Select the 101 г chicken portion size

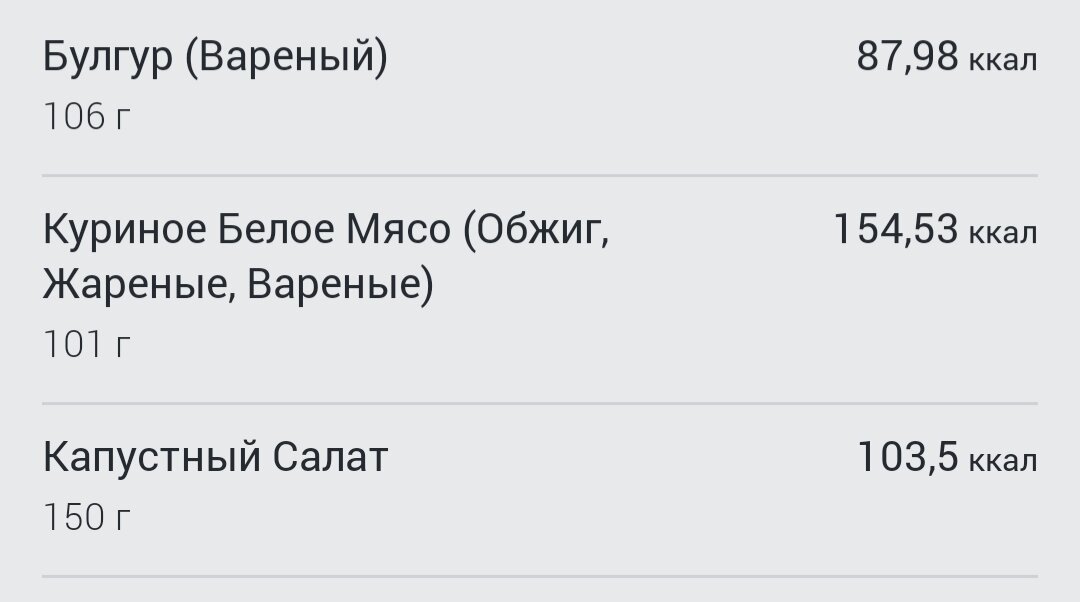(x=86, y=344)
